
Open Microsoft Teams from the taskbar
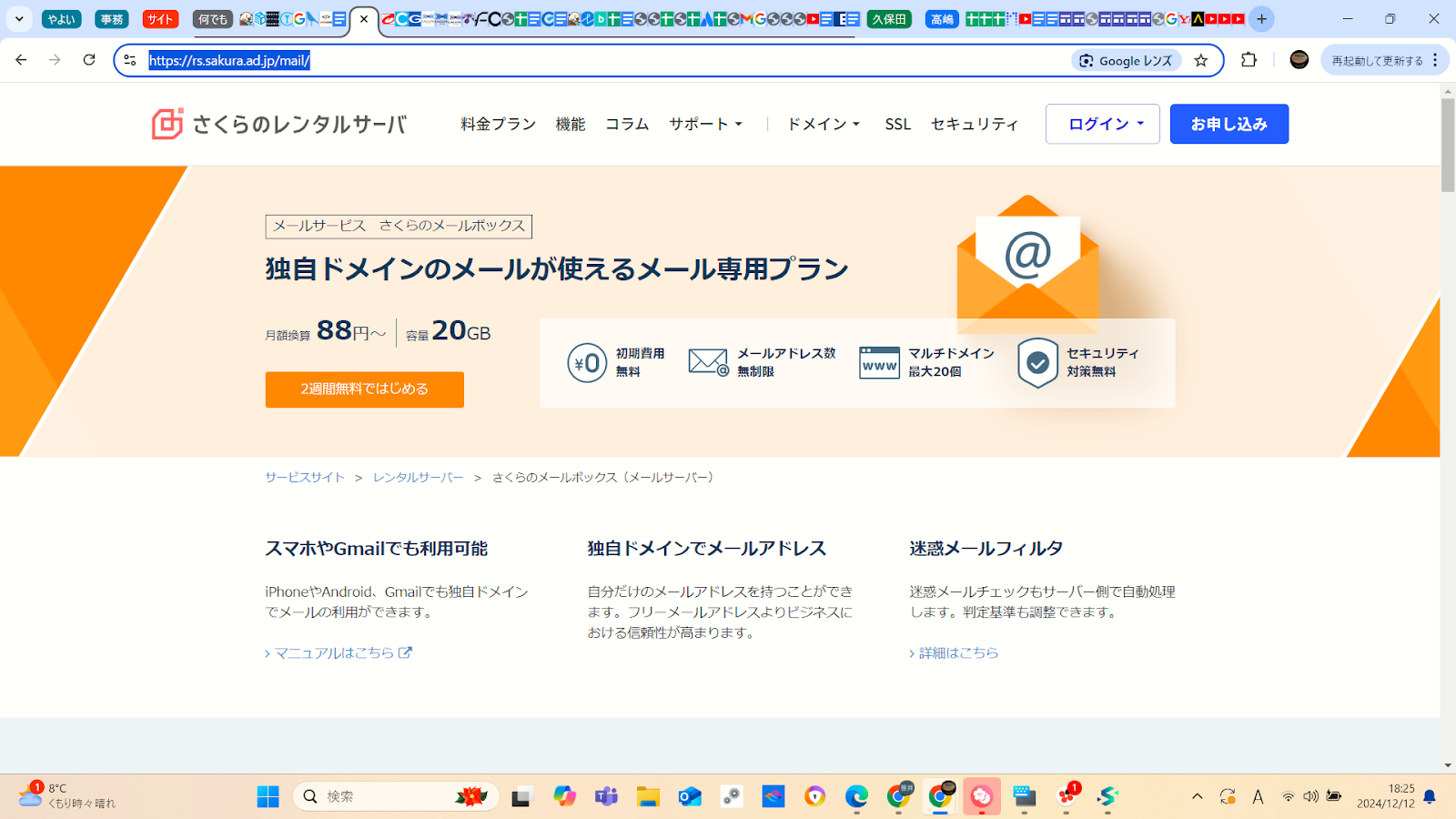[x=606, y=796]
